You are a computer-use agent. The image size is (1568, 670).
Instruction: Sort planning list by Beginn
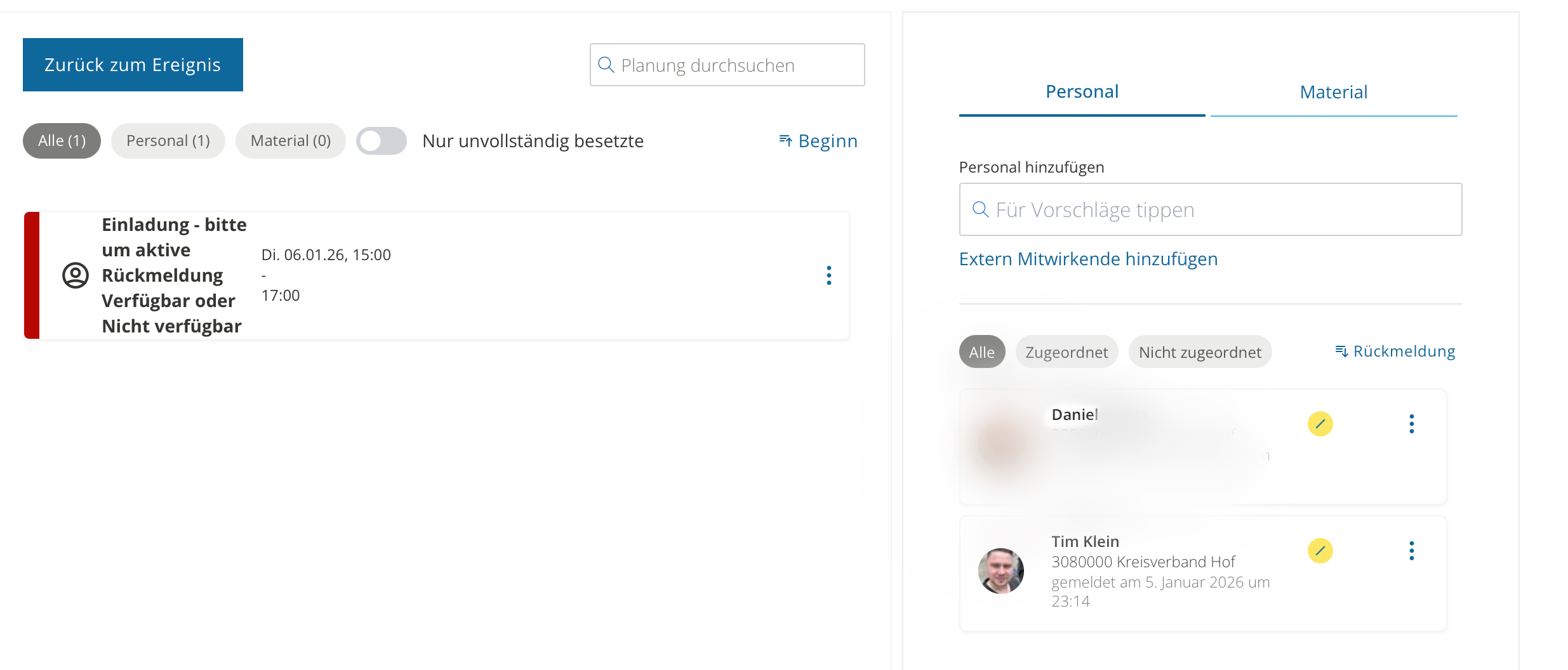tap(818, 141)
